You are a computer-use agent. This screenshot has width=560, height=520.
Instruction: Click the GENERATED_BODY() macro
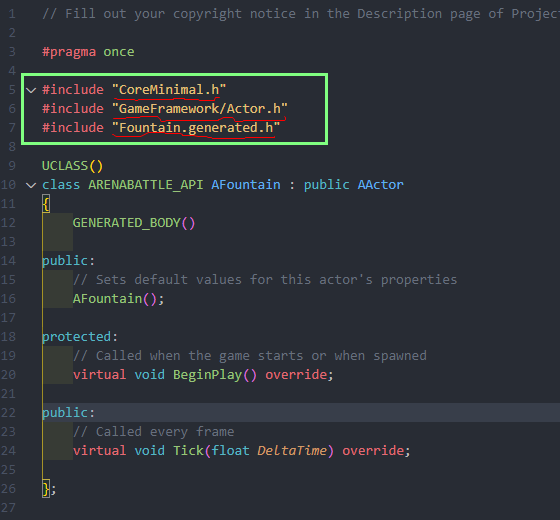[x=134, y=223]
